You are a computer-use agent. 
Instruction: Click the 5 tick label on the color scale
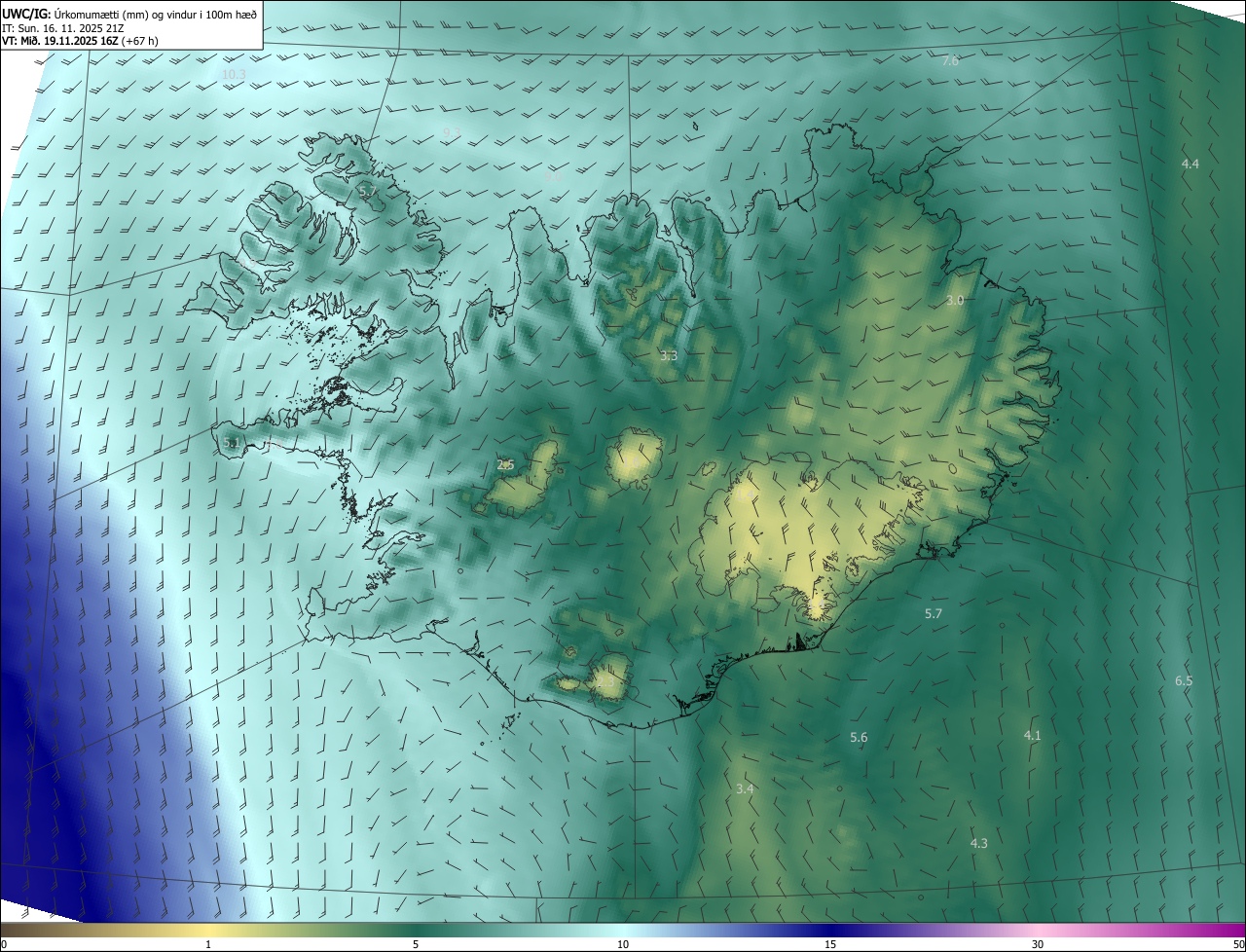(416, 945)
